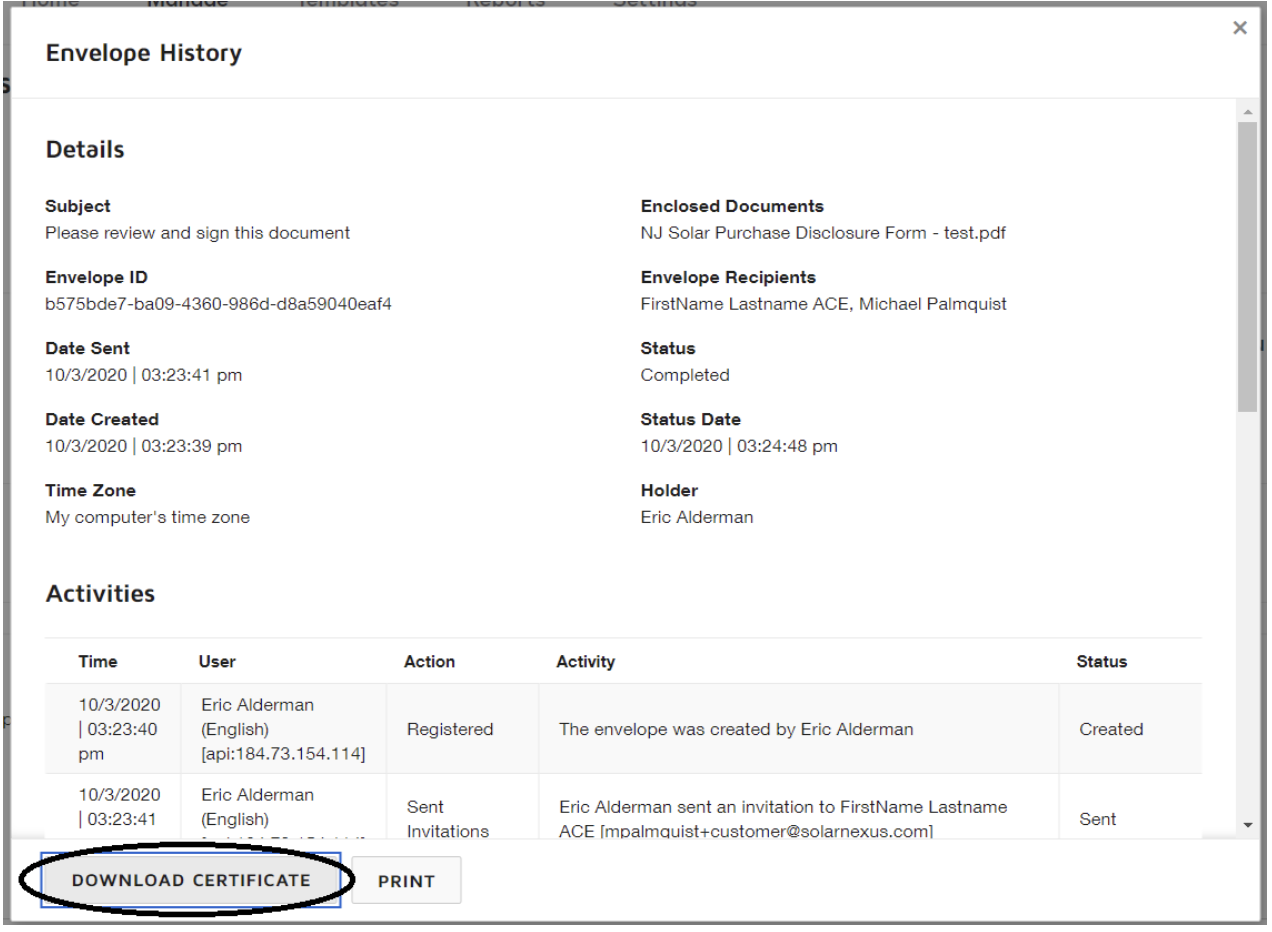Click the Status column header in Activities

[x=1101, y=662]
